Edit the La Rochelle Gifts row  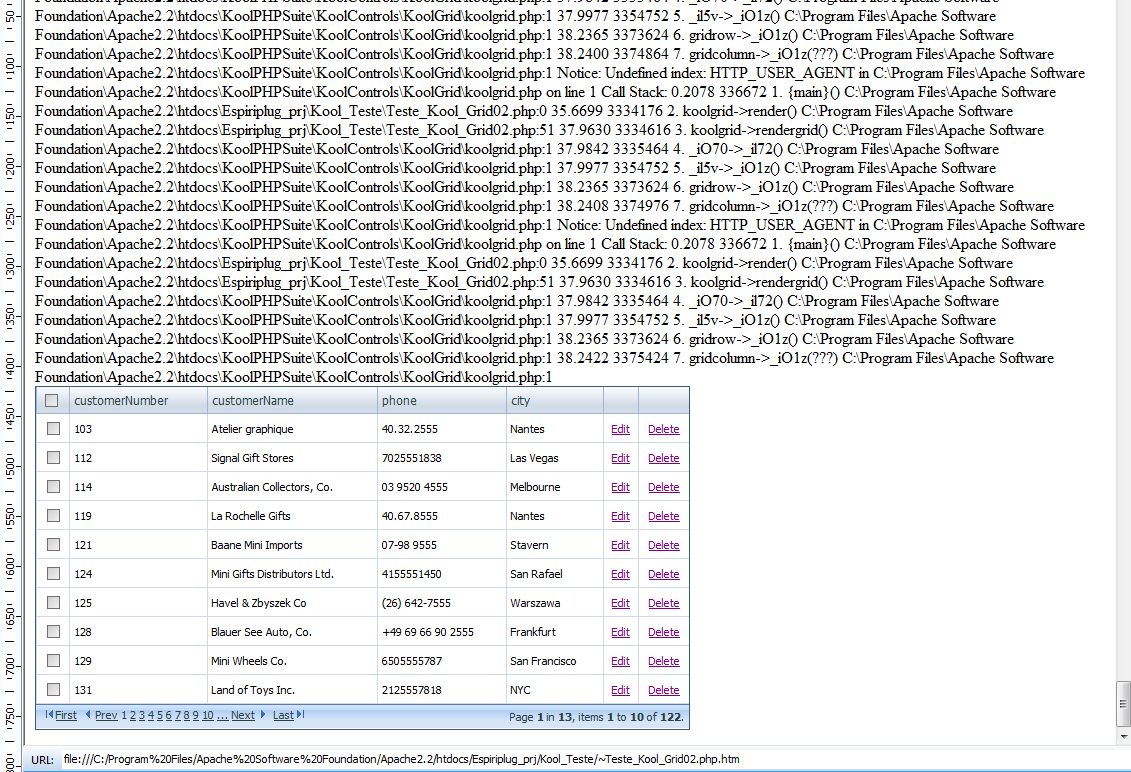pyautogui.click(x=620, y=516)
